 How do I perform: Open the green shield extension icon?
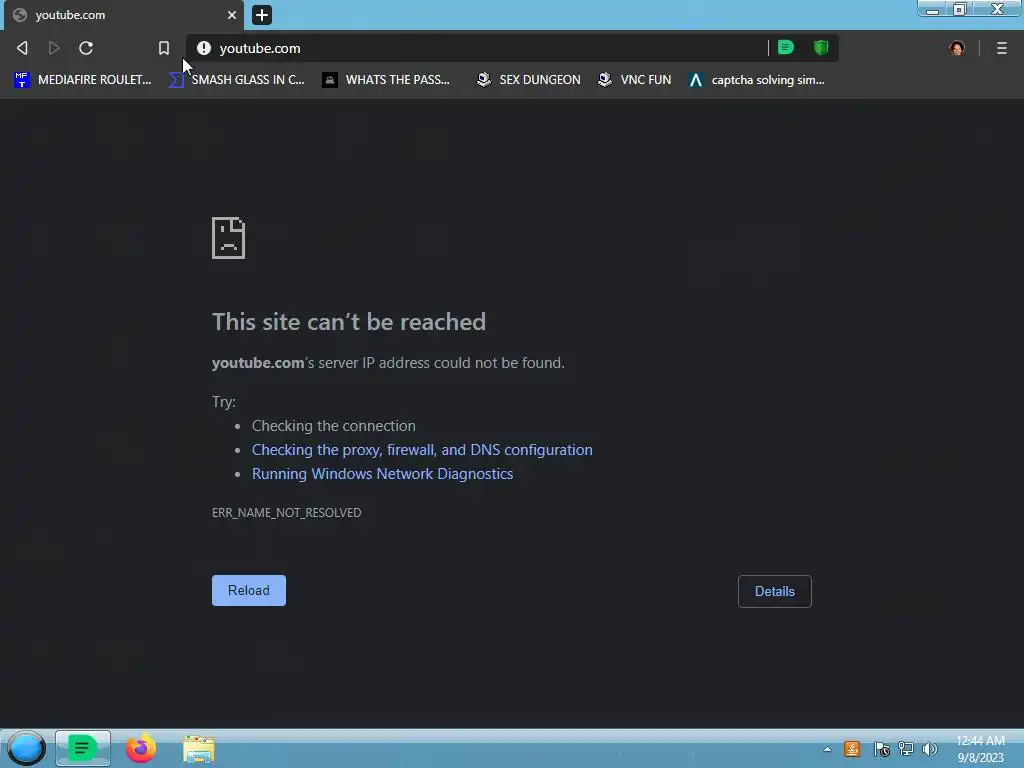pyautogui.click(x=821, y=47)
